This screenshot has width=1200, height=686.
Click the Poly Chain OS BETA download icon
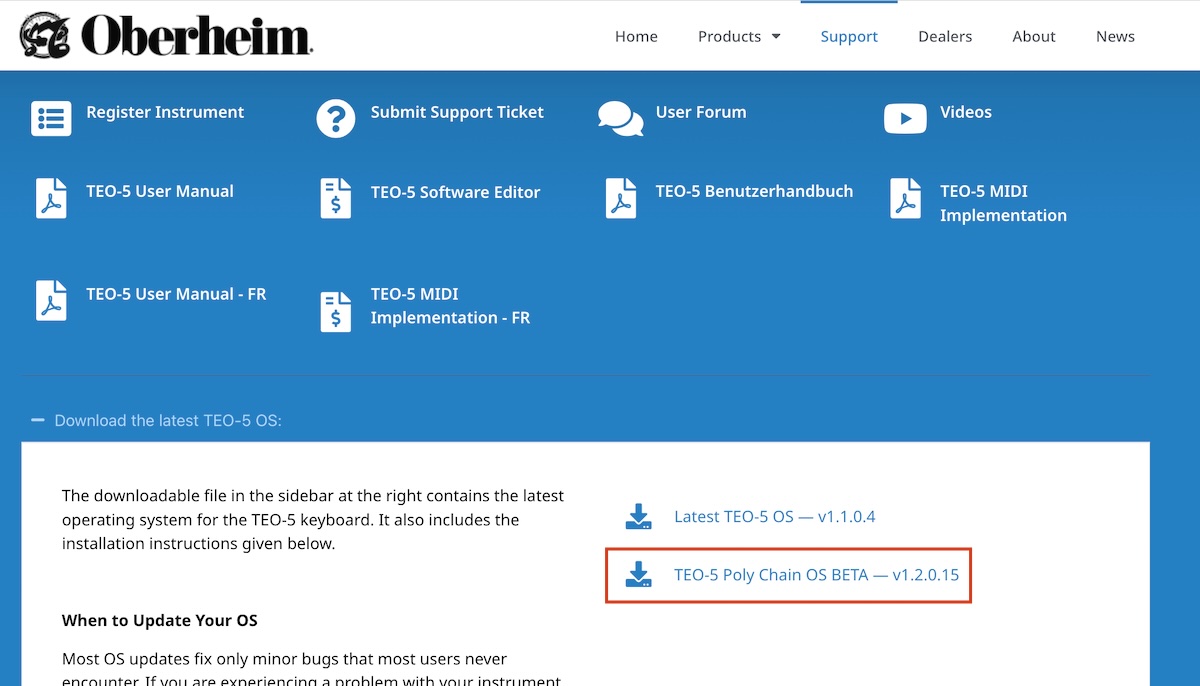639,575
